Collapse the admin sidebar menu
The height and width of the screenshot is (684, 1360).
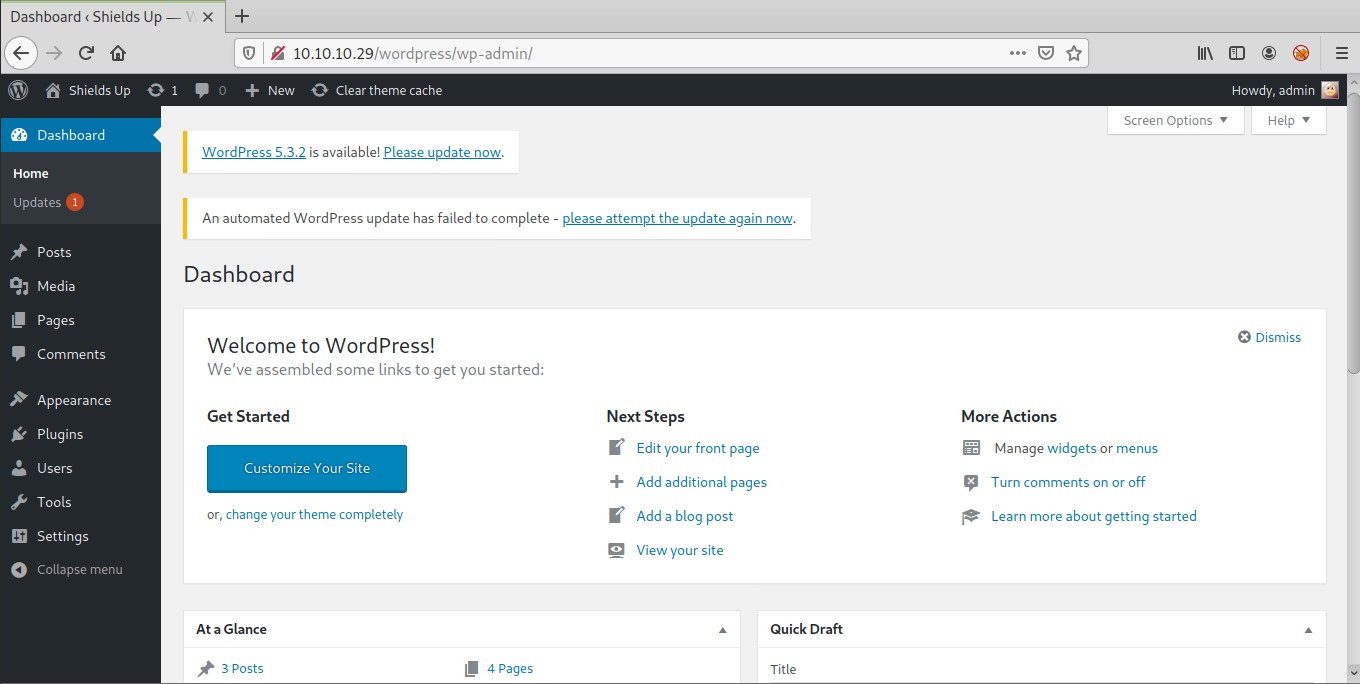pos(79,570)
